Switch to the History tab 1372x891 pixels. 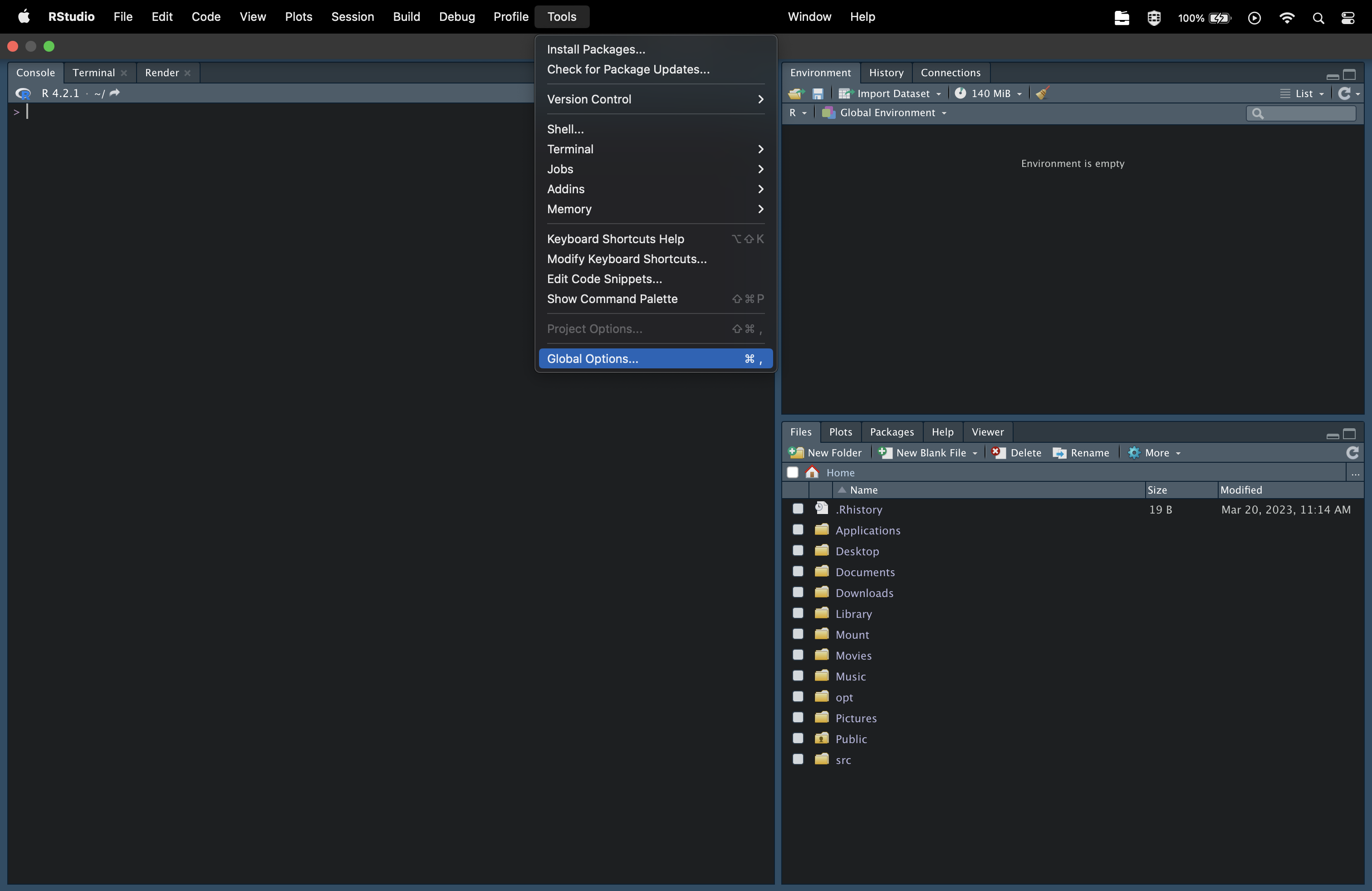click(886, 73)
